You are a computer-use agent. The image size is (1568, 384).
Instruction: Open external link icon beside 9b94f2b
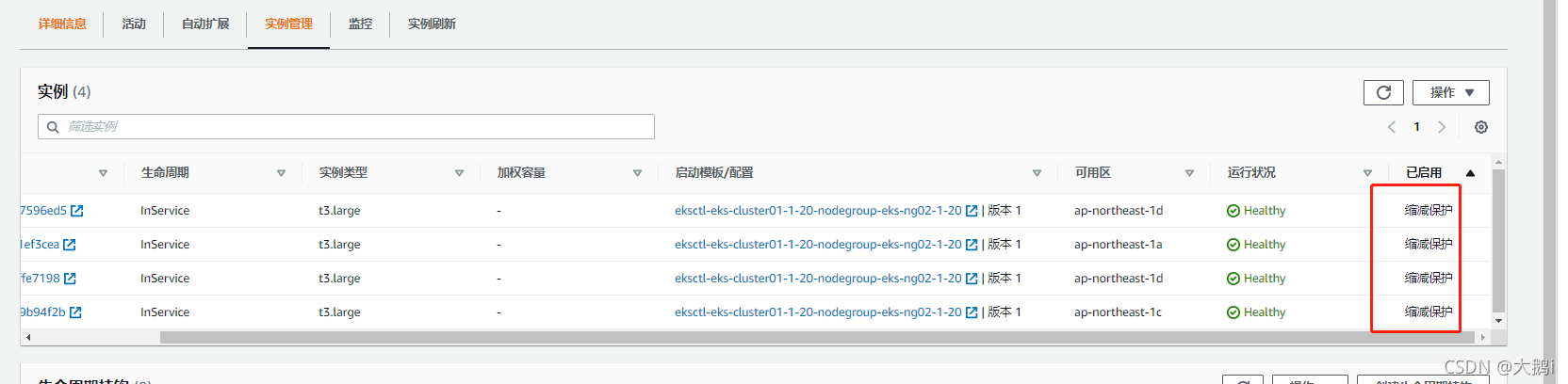[x=75, y=312]
